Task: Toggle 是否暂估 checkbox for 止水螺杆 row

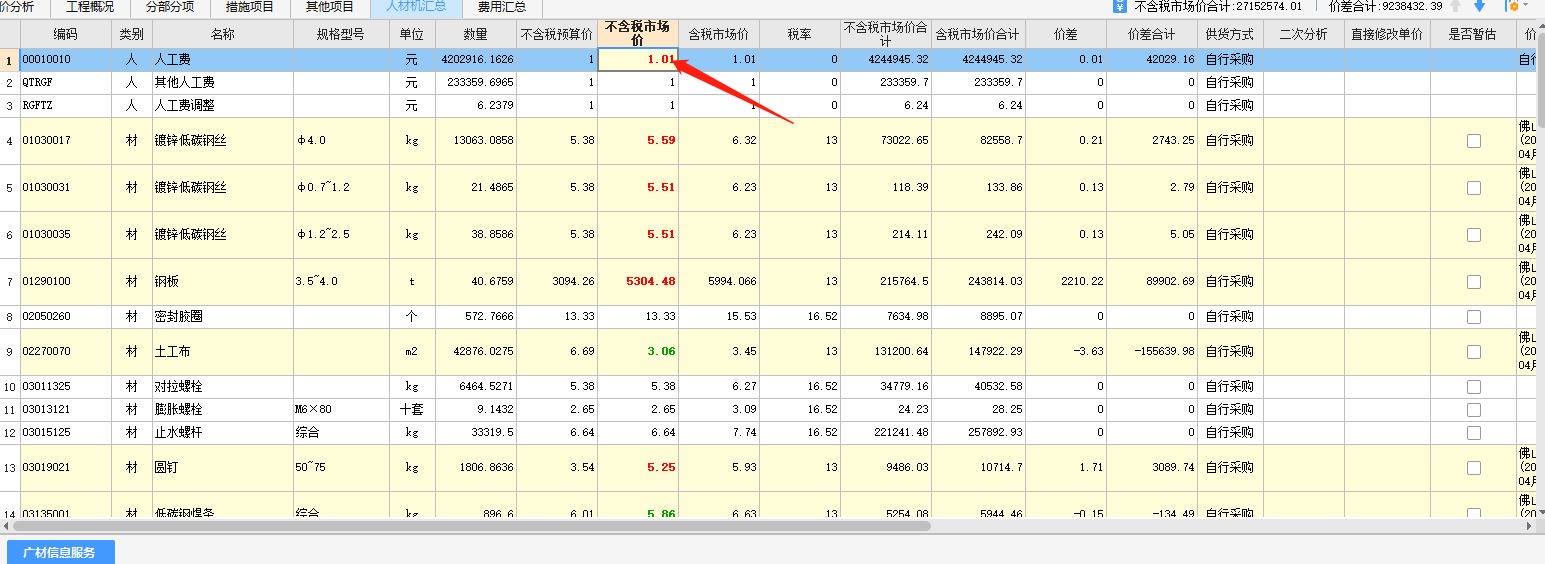Action: [1473, 433]
